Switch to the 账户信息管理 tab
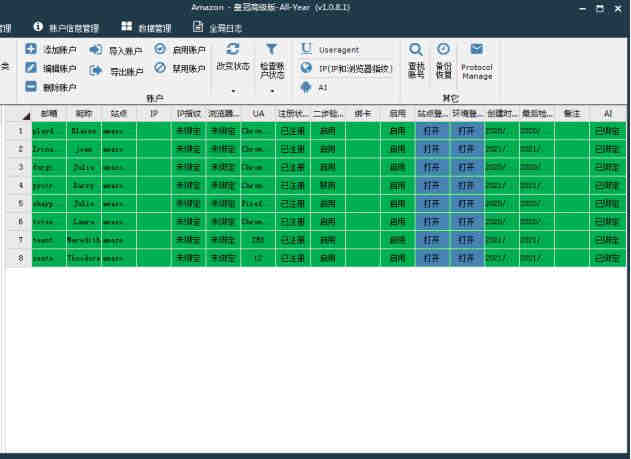 coord(66,27)
